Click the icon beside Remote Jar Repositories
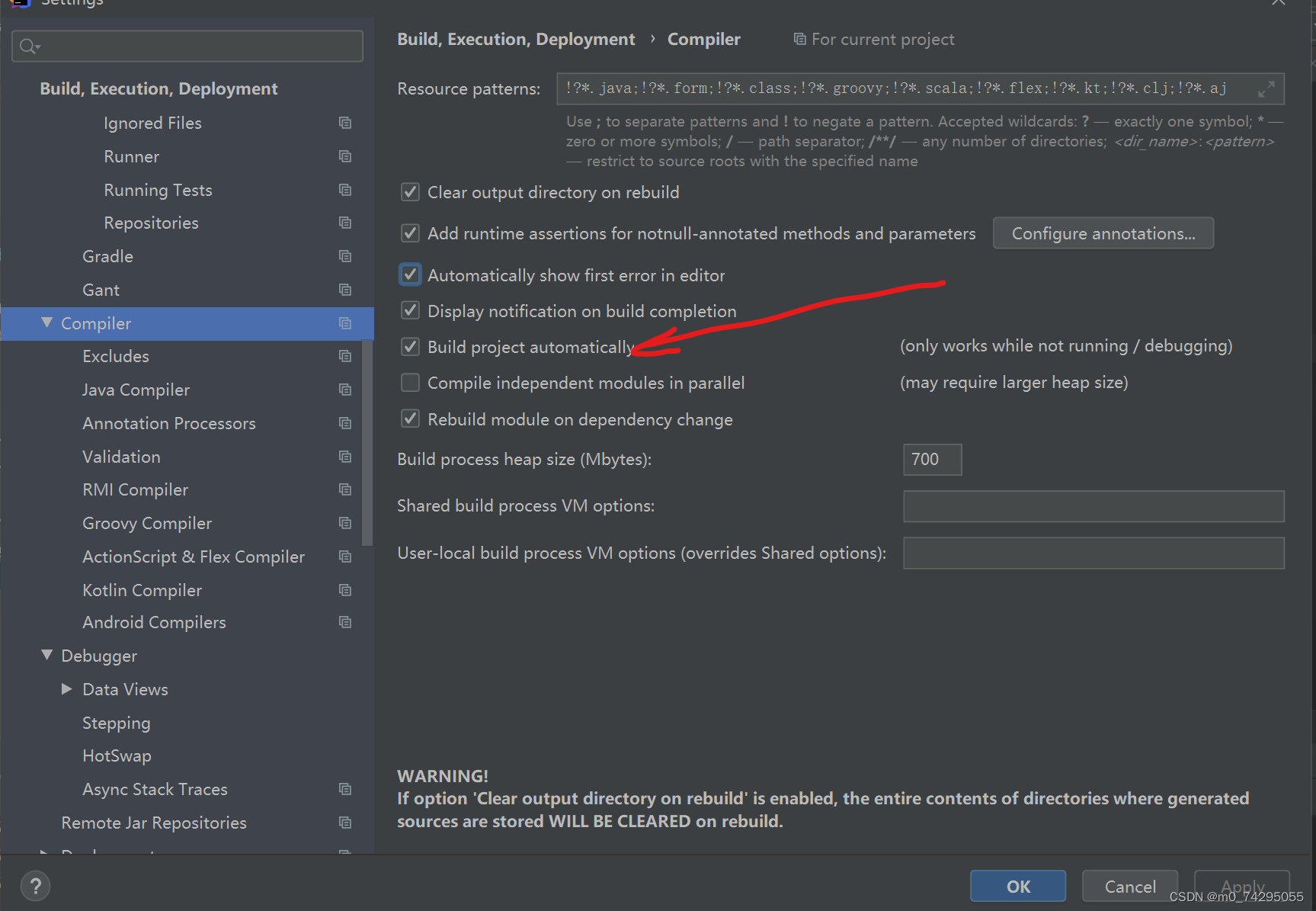Viewport: 1316px width, 911px height. pyautogui.click(x=345, y=823)
